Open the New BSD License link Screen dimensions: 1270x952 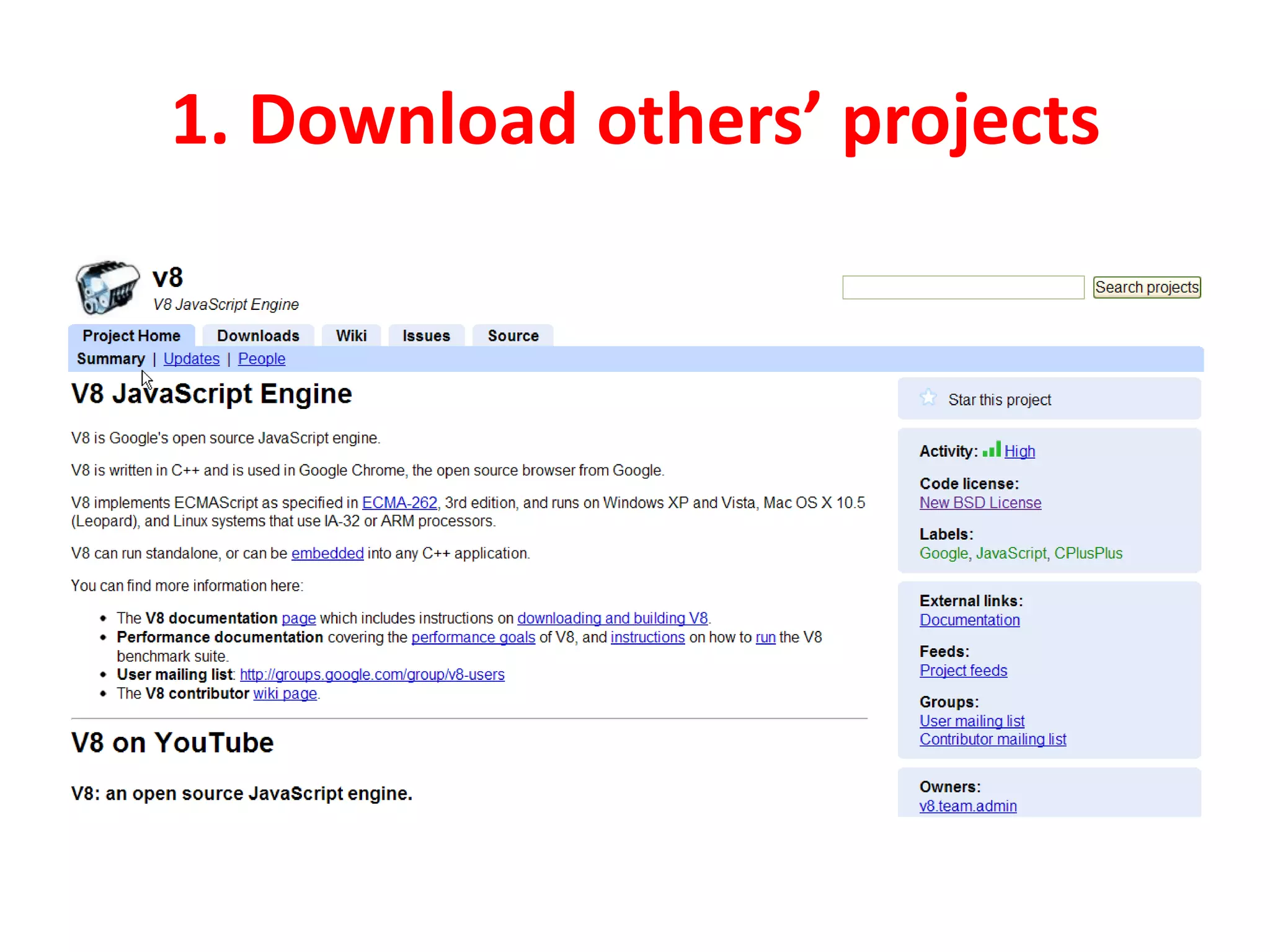coord(980,503)
